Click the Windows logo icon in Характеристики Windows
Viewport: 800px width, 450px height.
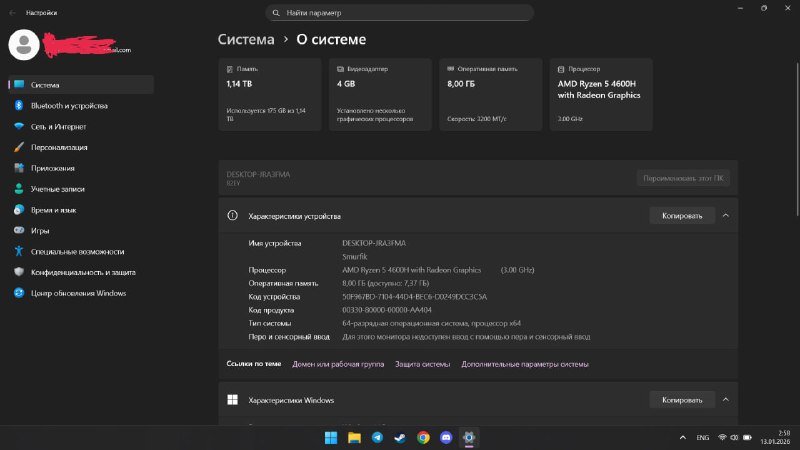click(232, 399)
